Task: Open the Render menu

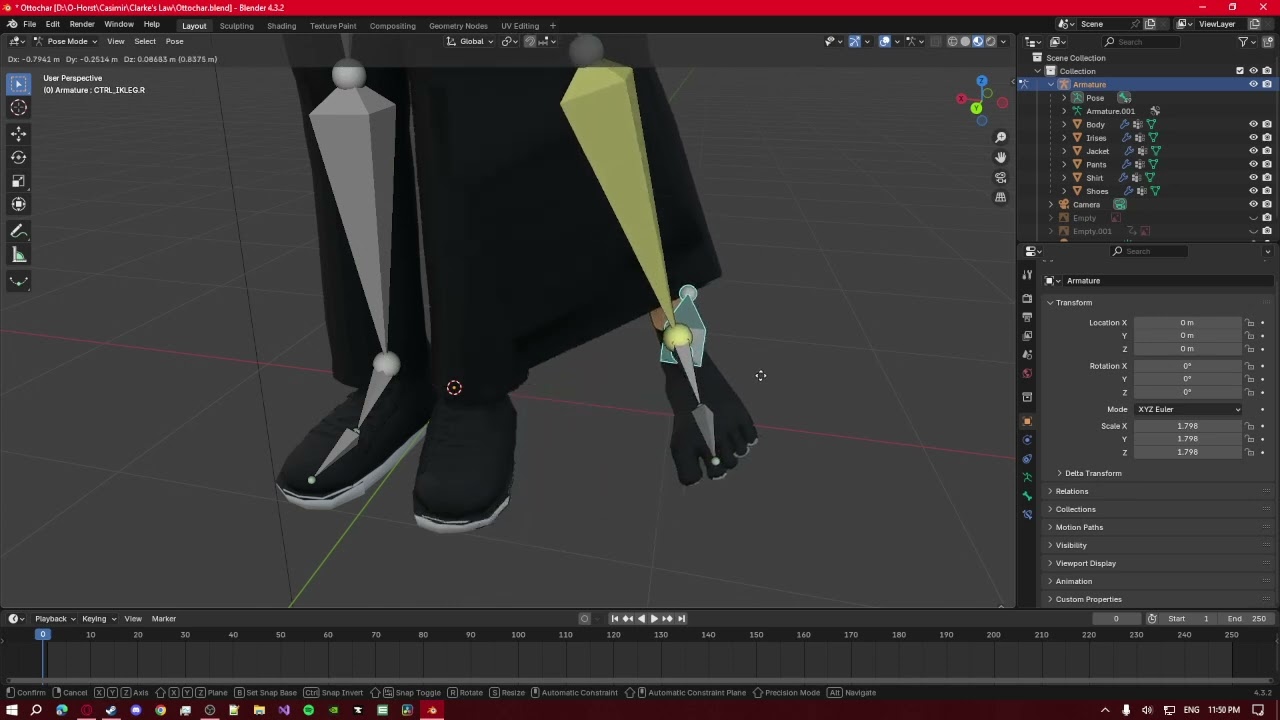Action: pos(82,24)
